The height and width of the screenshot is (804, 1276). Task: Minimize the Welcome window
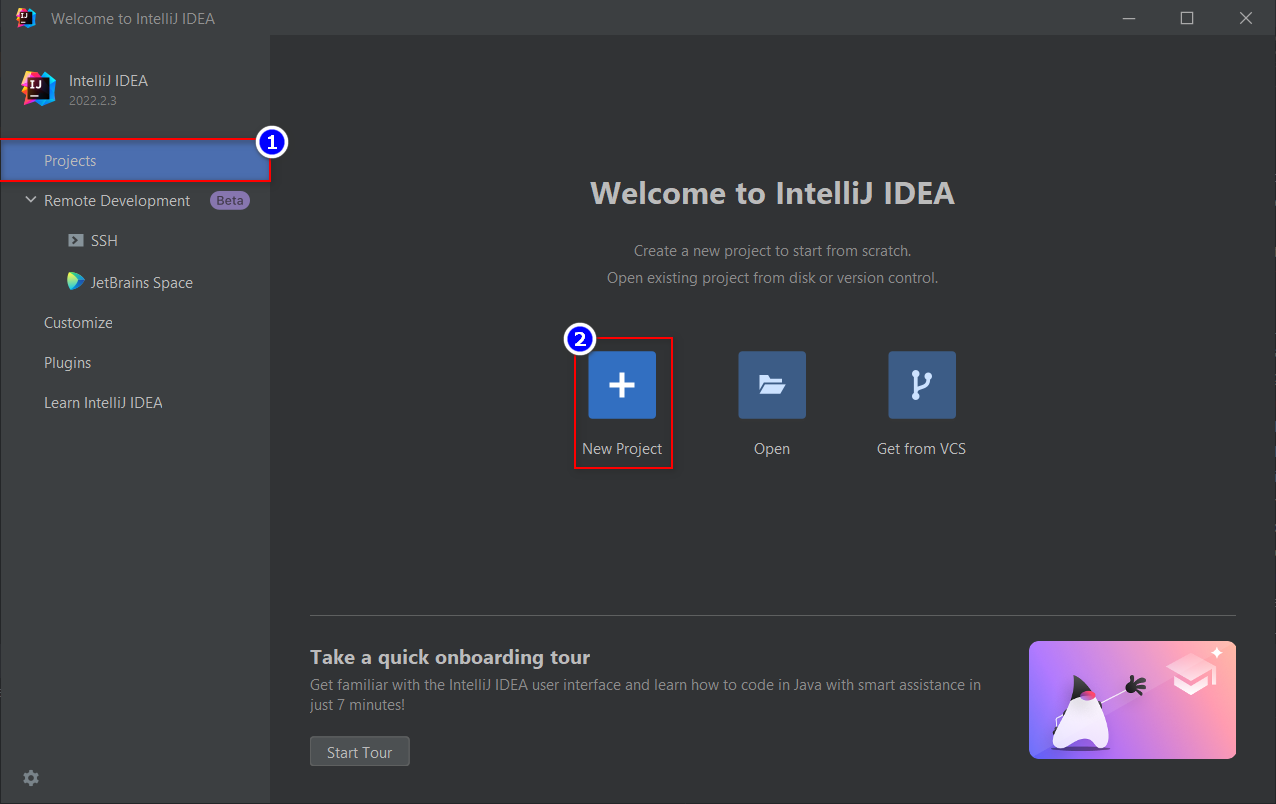tap(1128, 18)
